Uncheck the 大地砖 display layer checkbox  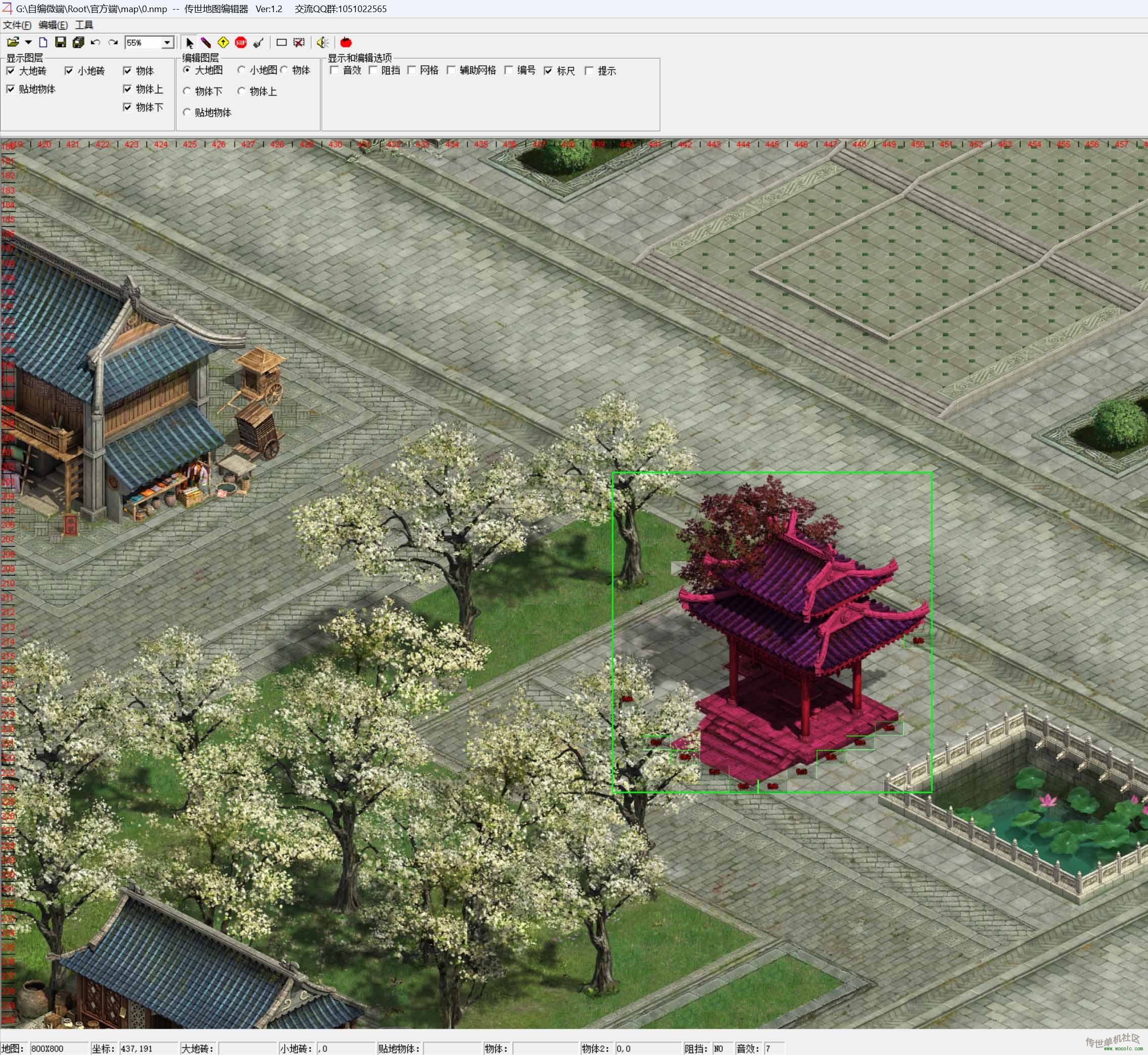(11, 71)
